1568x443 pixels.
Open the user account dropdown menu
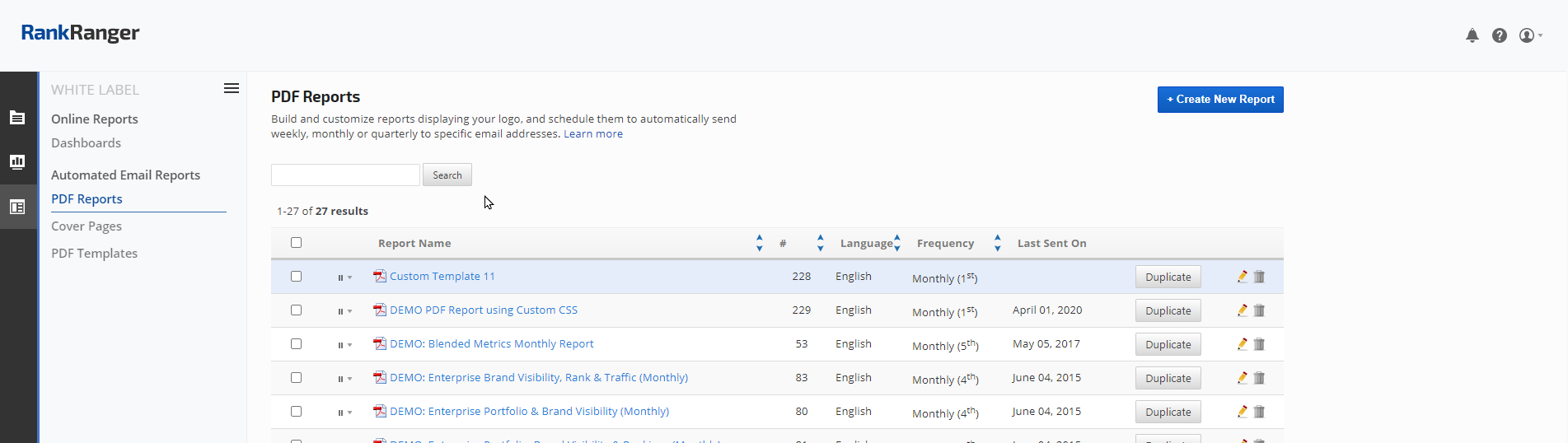tap(1530, 35)
